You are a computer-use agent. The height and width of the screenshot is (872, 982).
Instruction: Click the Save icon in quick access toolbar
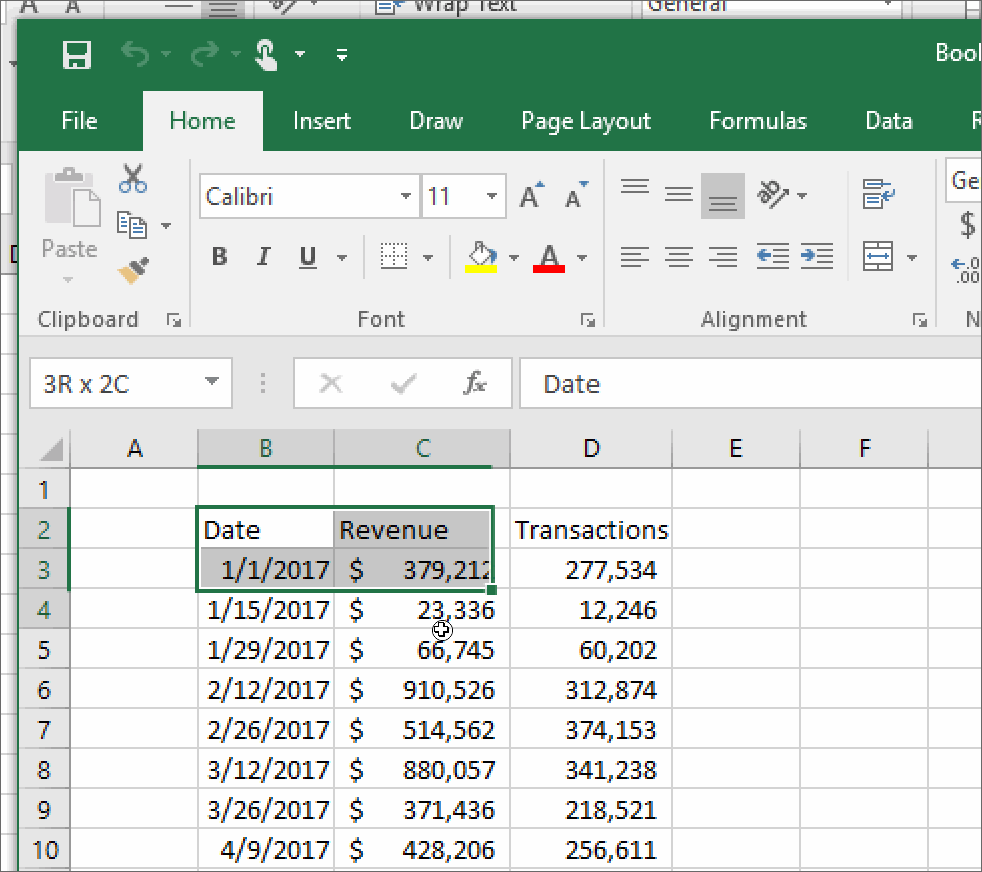point(77,54)
